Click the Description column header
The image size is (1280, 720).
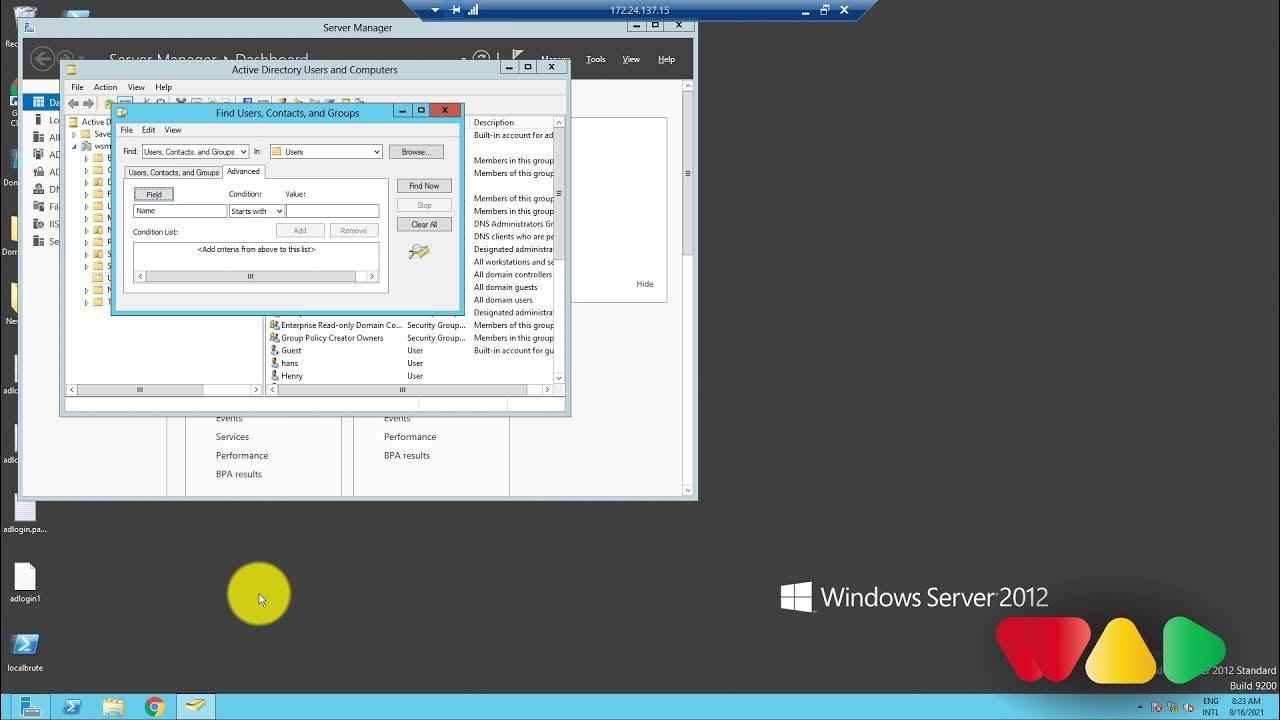point(510,122)
